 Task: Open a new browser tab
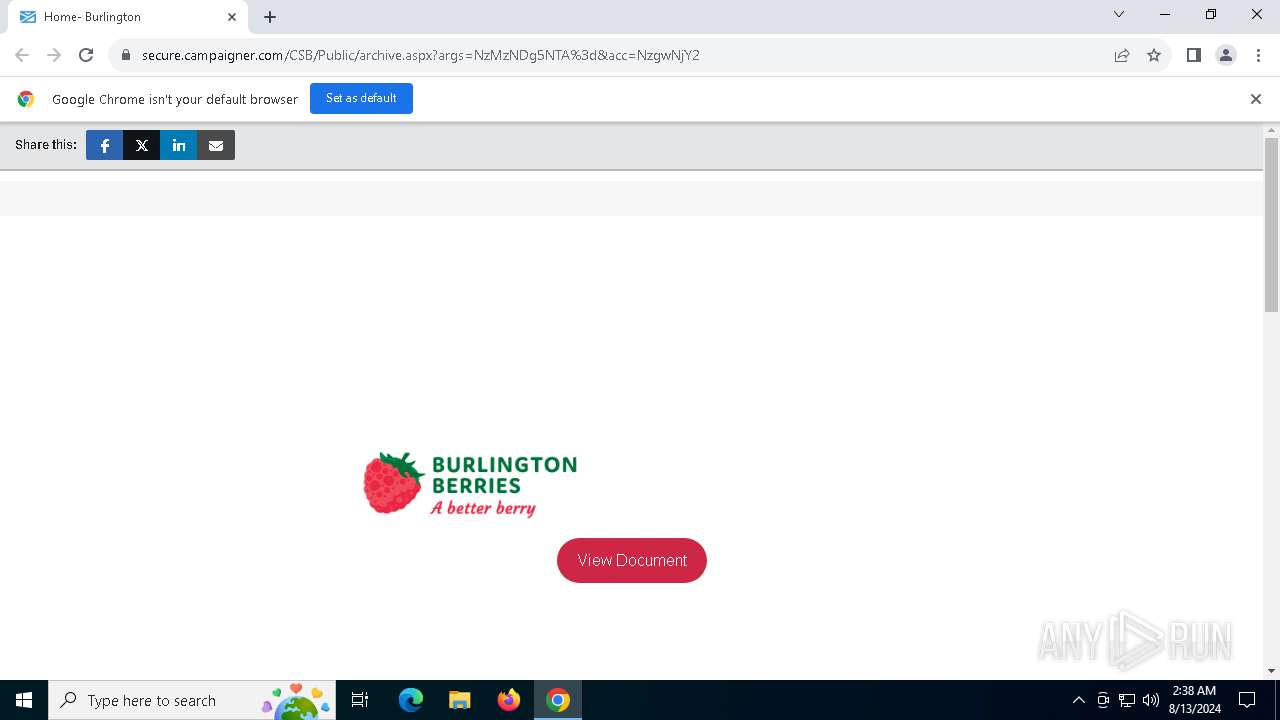point(270,17)
